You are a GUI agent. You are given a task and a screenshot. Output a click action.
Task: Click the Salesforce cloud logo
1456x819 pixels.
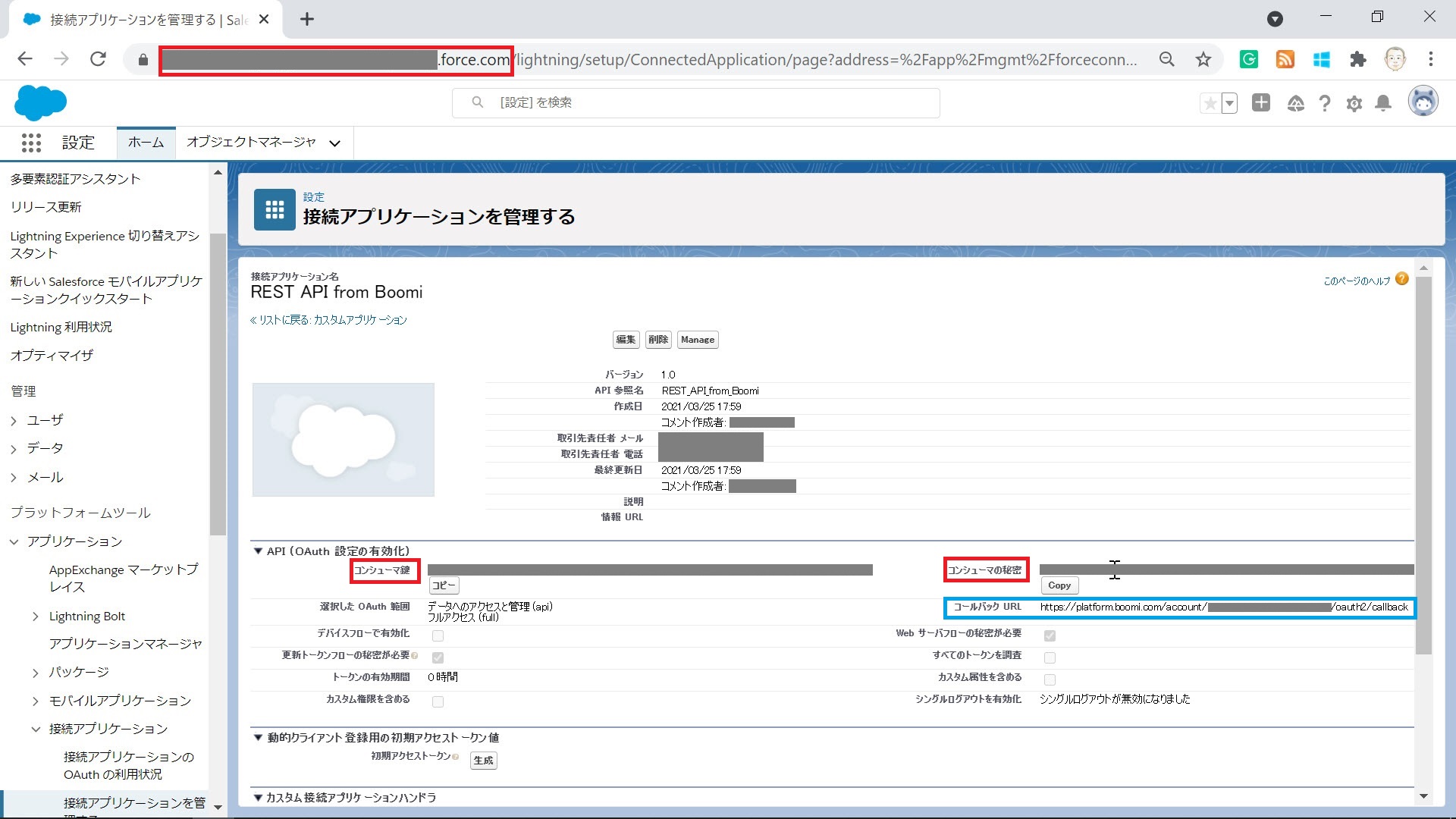click(41, 102)
